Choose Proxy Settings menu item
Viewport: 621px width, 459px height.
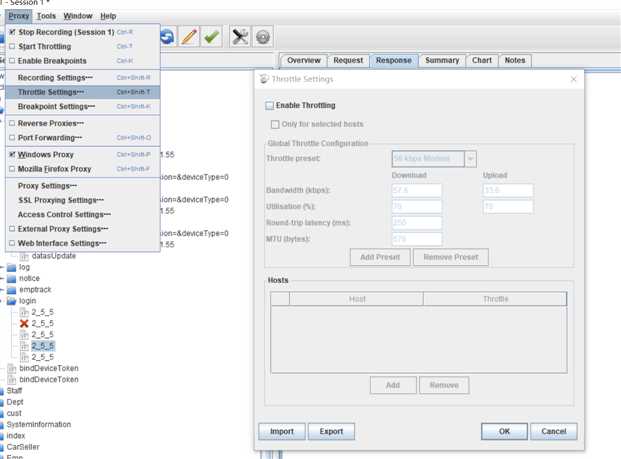[82, 186]
